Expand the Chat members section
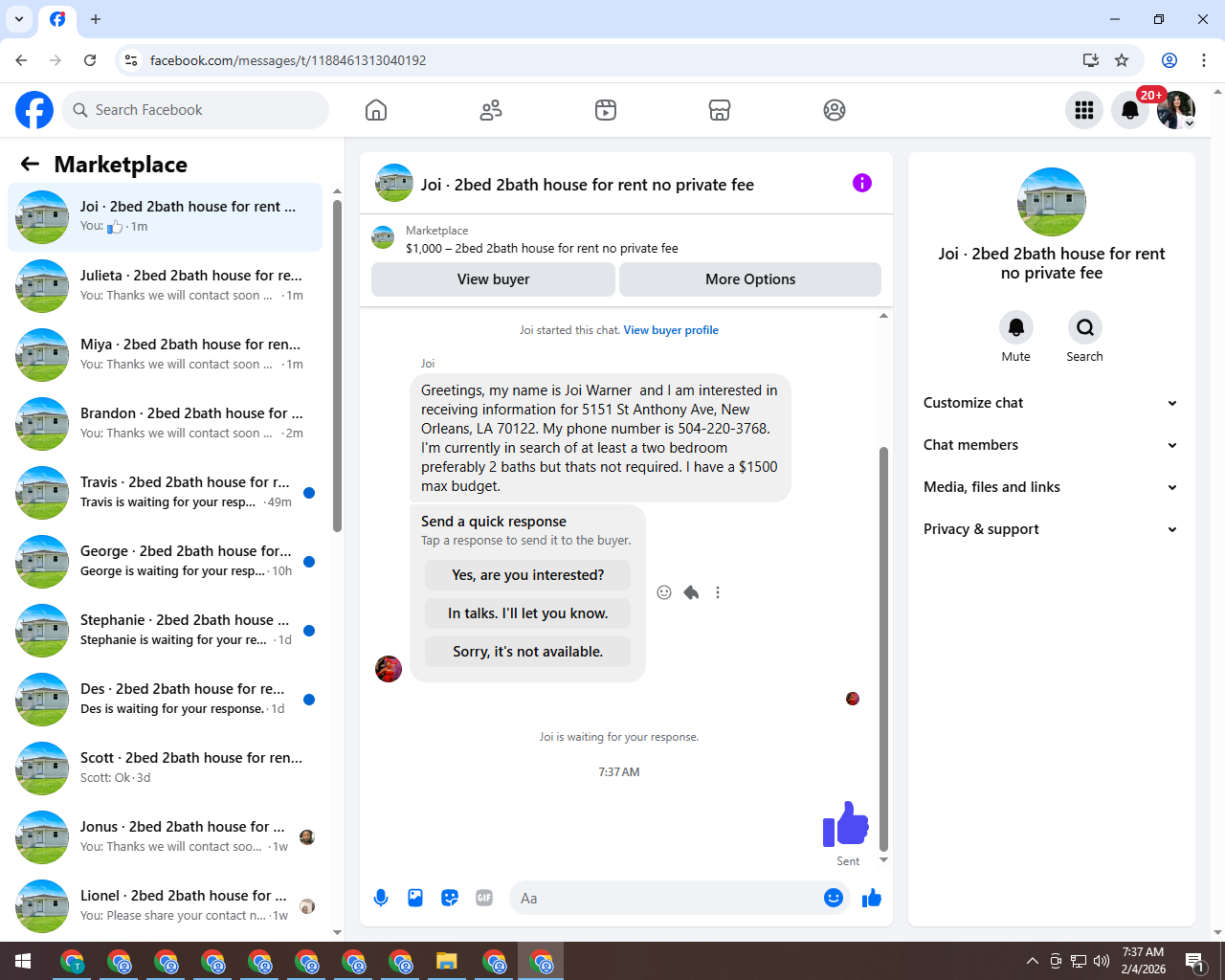This screenshot has height=980, width=1225. (x=1051, y=445)
